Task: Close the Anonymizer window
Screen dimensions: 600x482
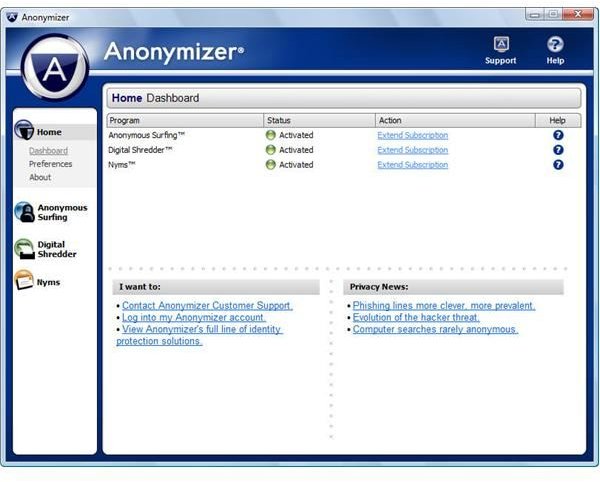Action: click(x=578, y=15)
